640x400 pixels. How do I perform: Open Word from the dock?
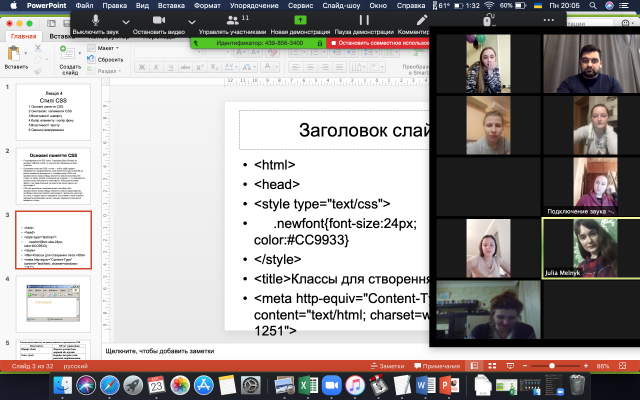(426, 385)
